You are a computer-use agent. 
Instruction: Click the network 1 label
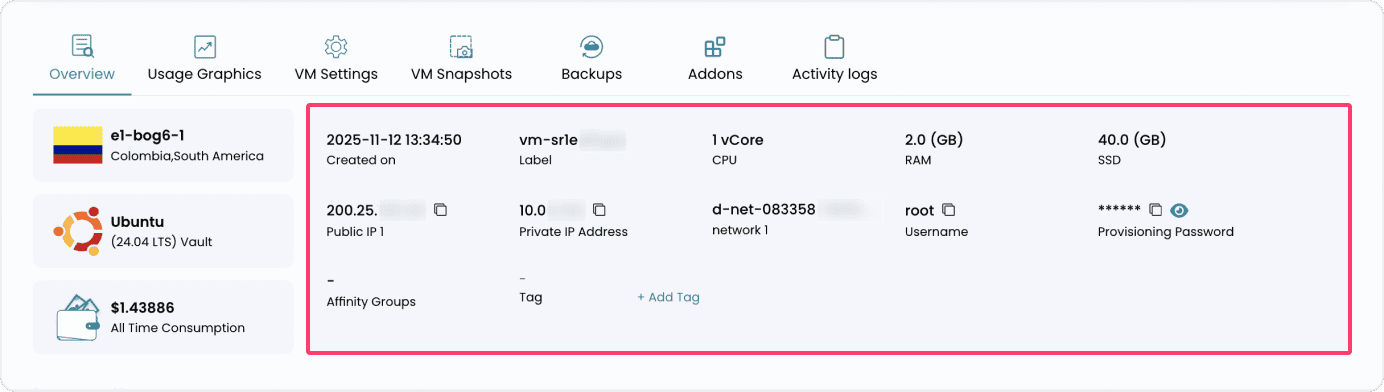739,230
